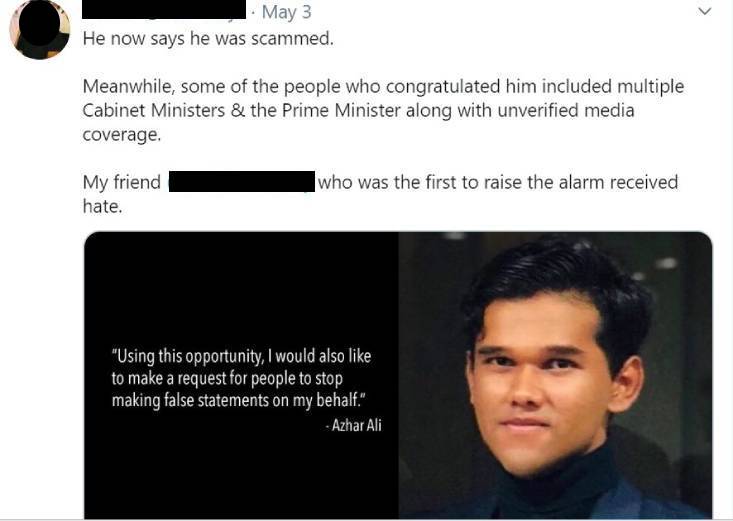Expand the tweet options chevron
Image resolution: width=733 pixels, height=521 pixels.
click(x=705, y=12)
